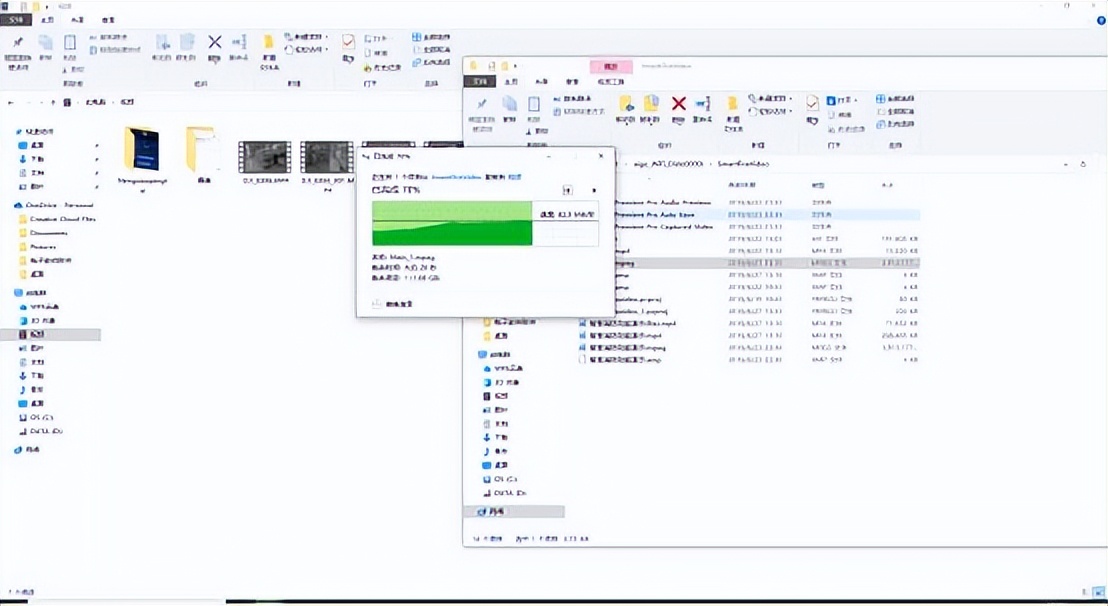Click the New folder icon in the front window ribbon
The width and height of the screenshot is (1108, 606).
[x=732, y=104]
